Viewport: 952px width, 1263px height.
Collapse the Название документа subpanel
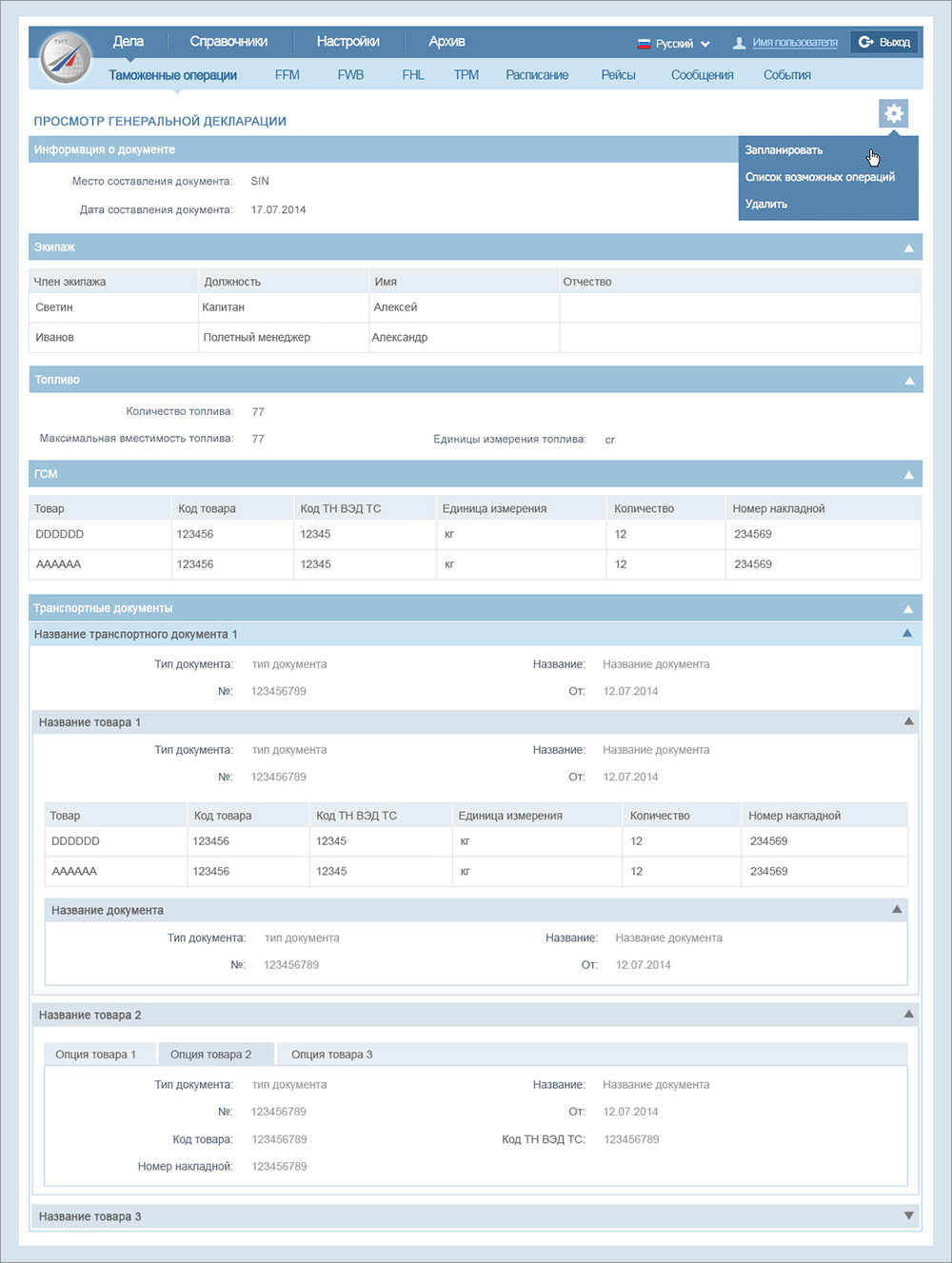point(897,910)
